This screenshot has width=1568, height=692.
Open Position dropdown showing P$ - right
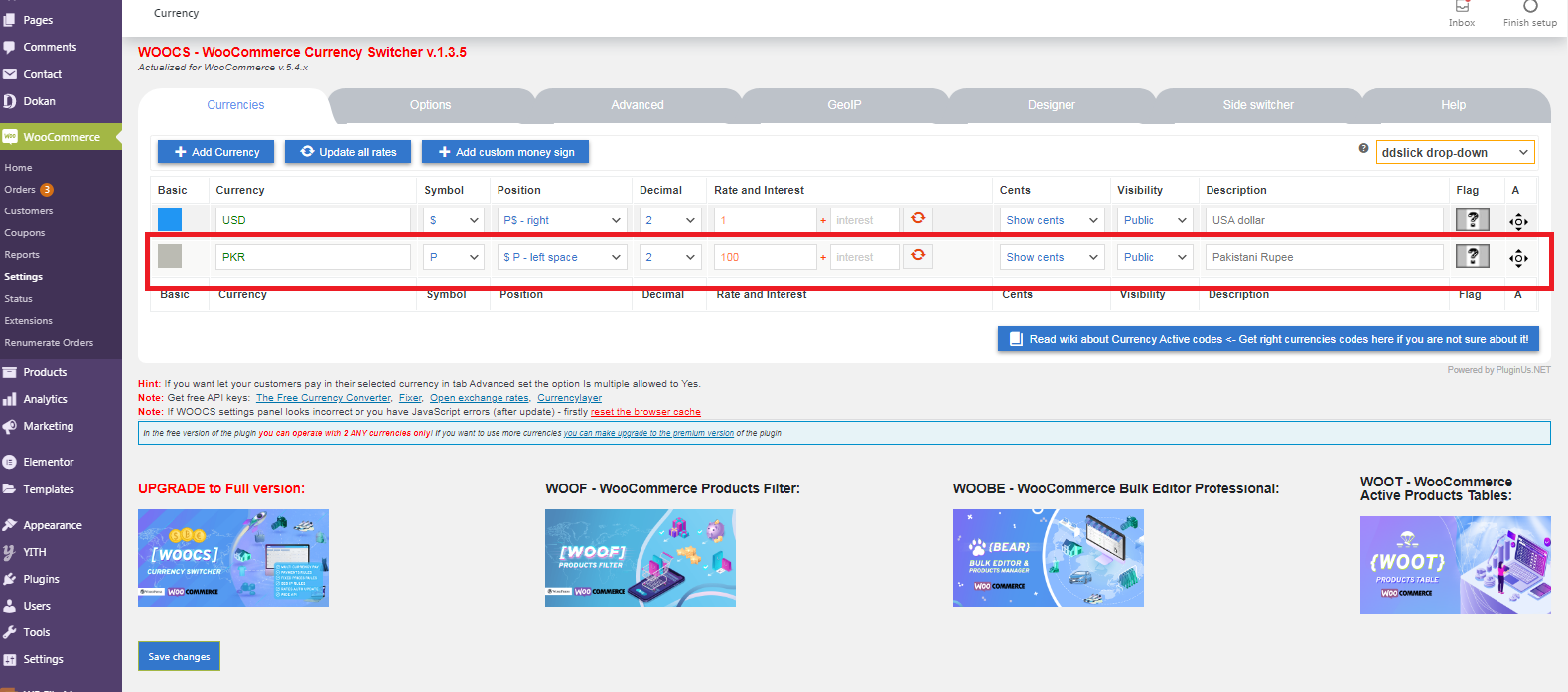coord(562,220)
